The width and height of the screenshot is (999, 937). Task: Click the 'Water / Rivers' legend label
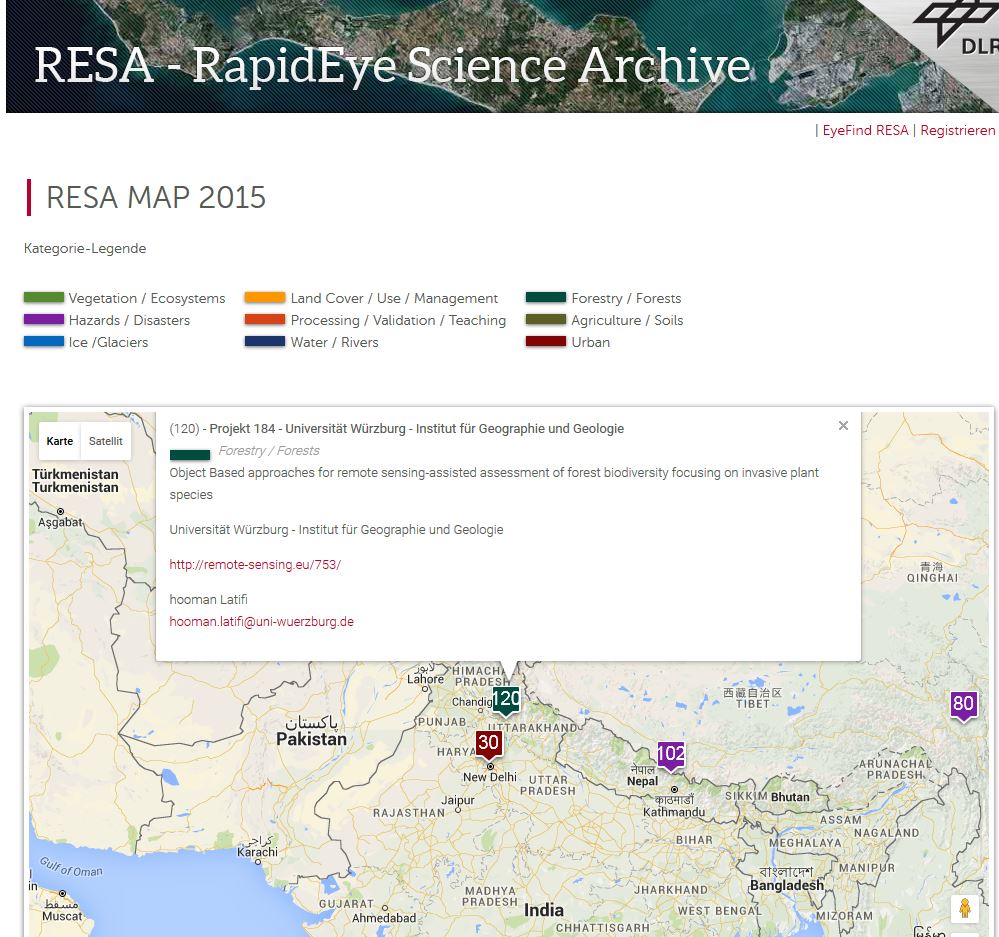pyautogui.click(x=334, y=343)
